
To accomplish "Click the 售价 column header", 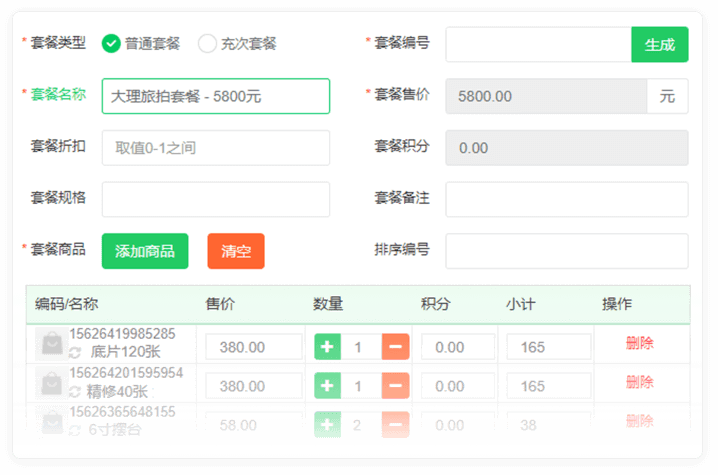I will (220, 304).
